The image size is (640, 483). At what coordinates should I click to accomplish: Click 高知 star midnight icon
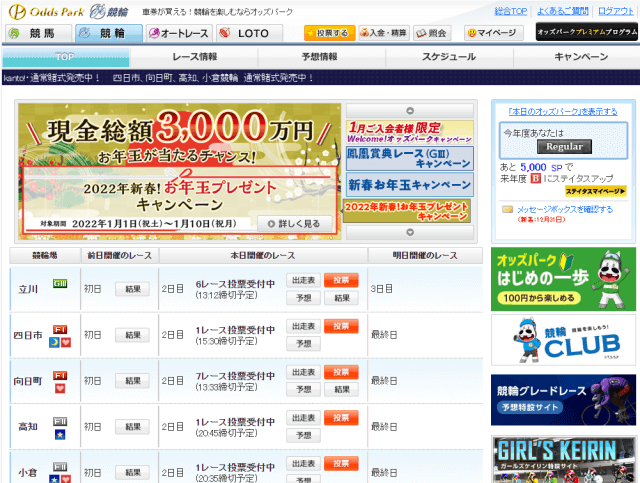(60, 434)
